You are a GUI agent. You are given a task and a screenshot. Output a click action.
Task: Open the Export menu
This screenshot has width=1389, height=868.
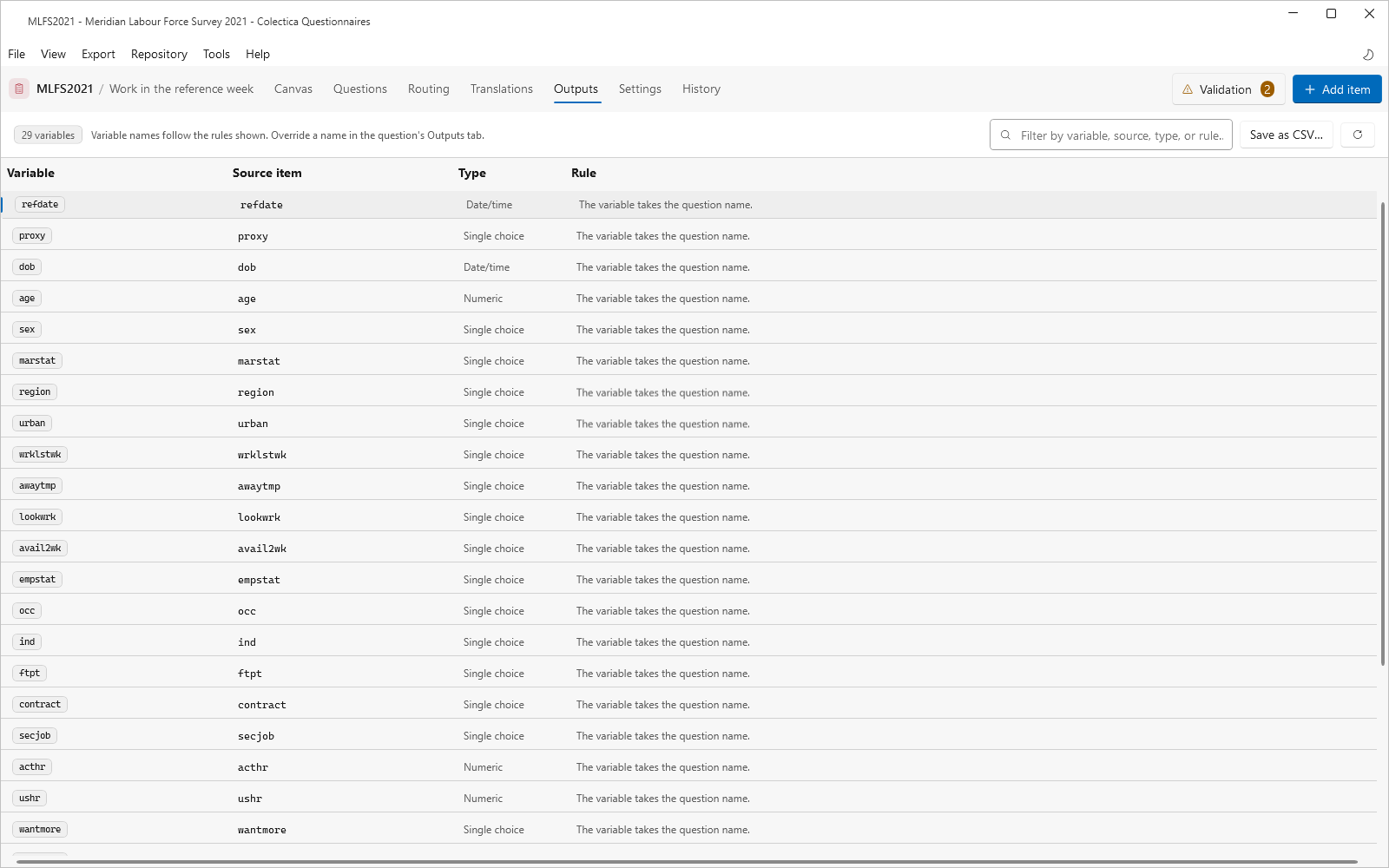pos(98,54)
